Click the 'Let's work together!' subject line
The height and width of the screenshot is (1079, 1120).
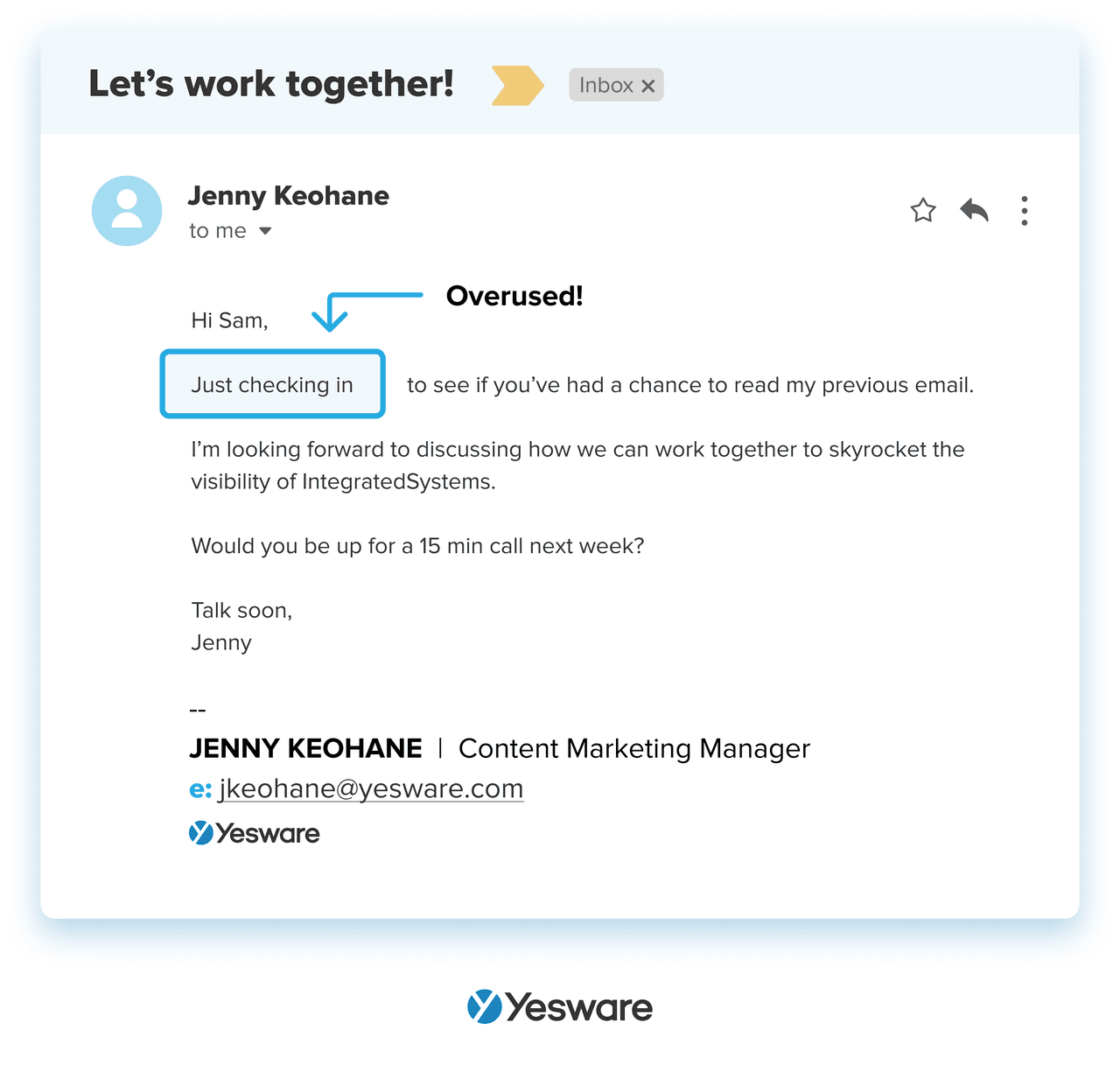click(x=271, y=84)
